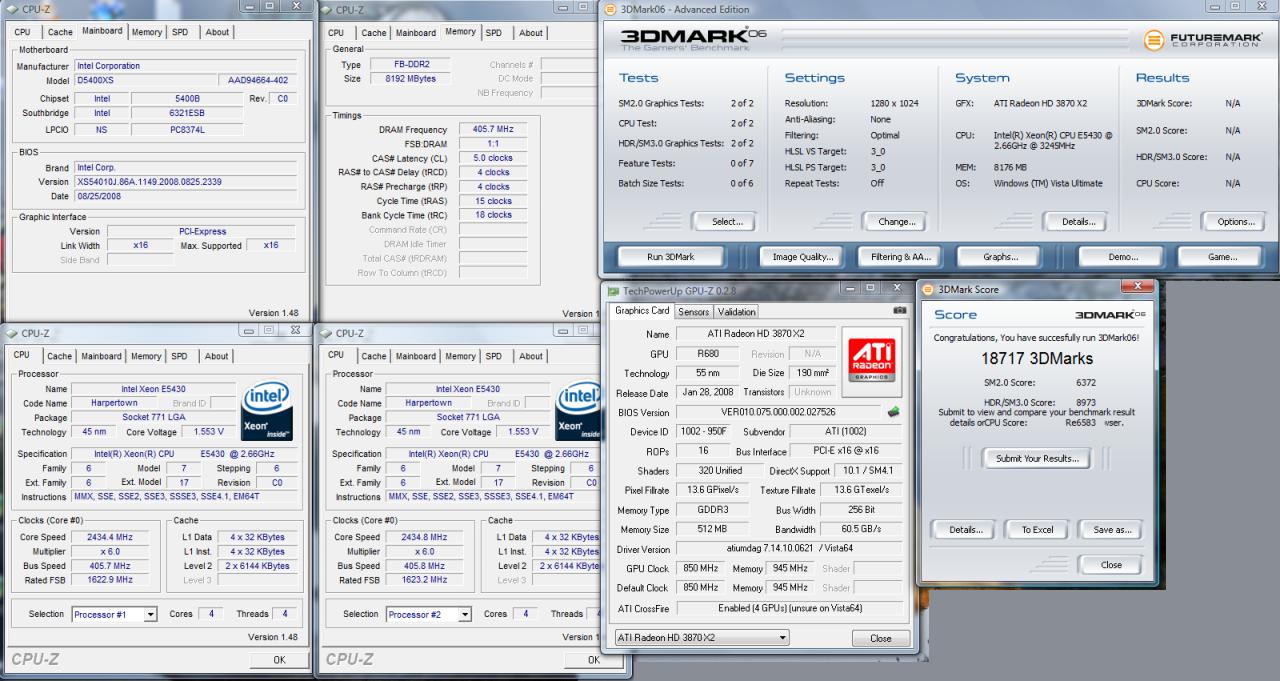
Task: Click Core Speed value 2434.4 MHz
Action: tap(111, 537)
